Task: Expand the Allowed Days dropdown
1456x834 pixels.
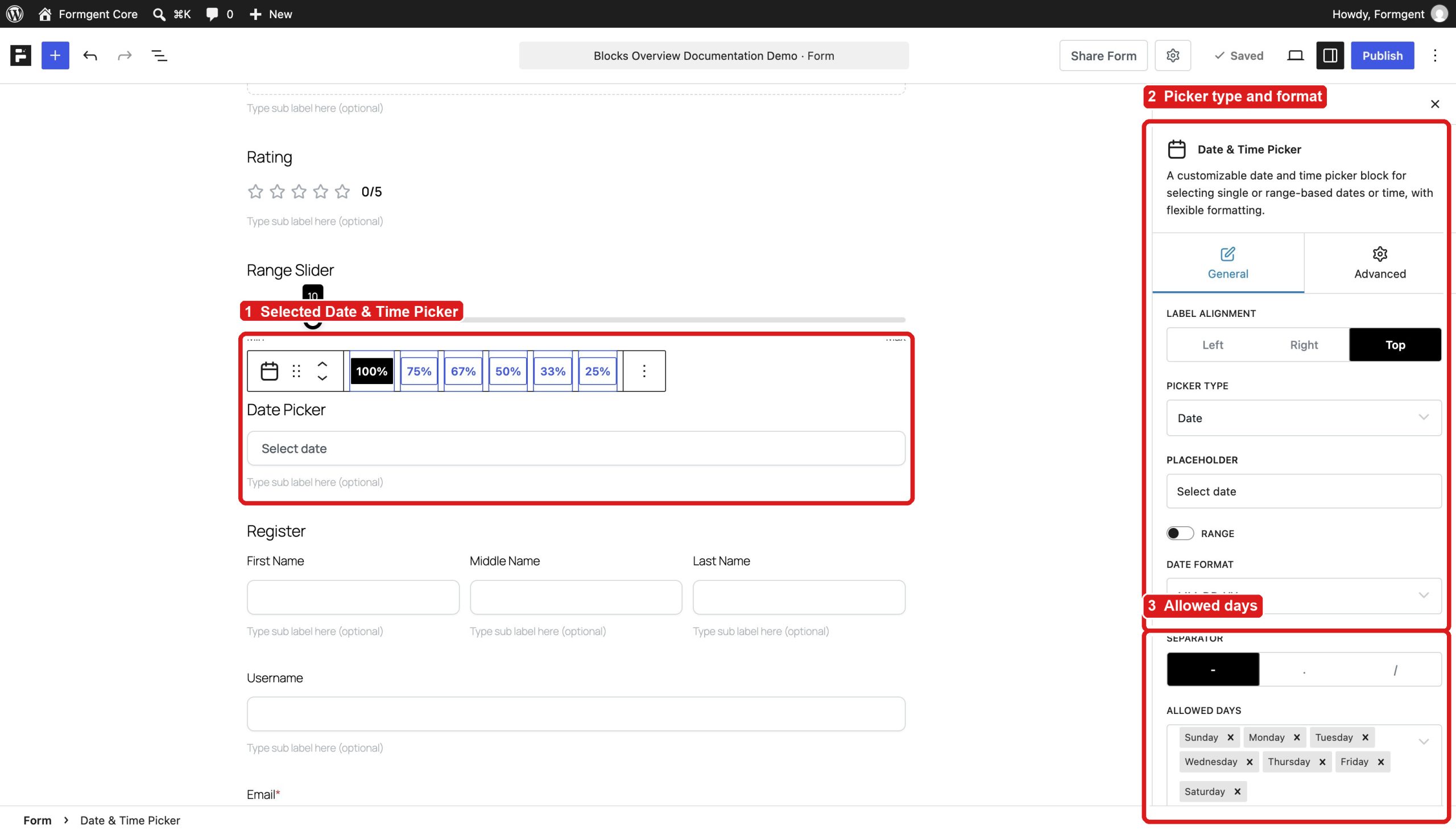Action: click(x=1424, y=741)
